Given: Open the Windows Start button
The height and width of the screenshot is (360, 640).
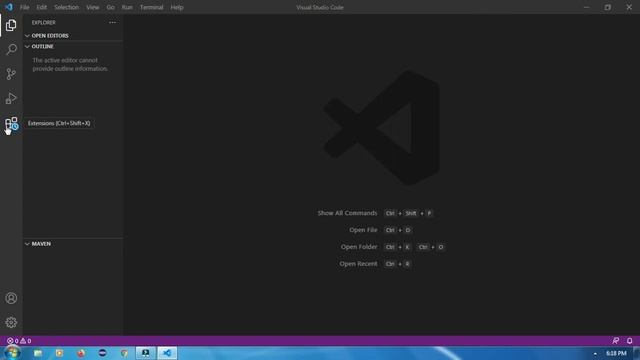Looking at the screenshot, I should [12, 353].
